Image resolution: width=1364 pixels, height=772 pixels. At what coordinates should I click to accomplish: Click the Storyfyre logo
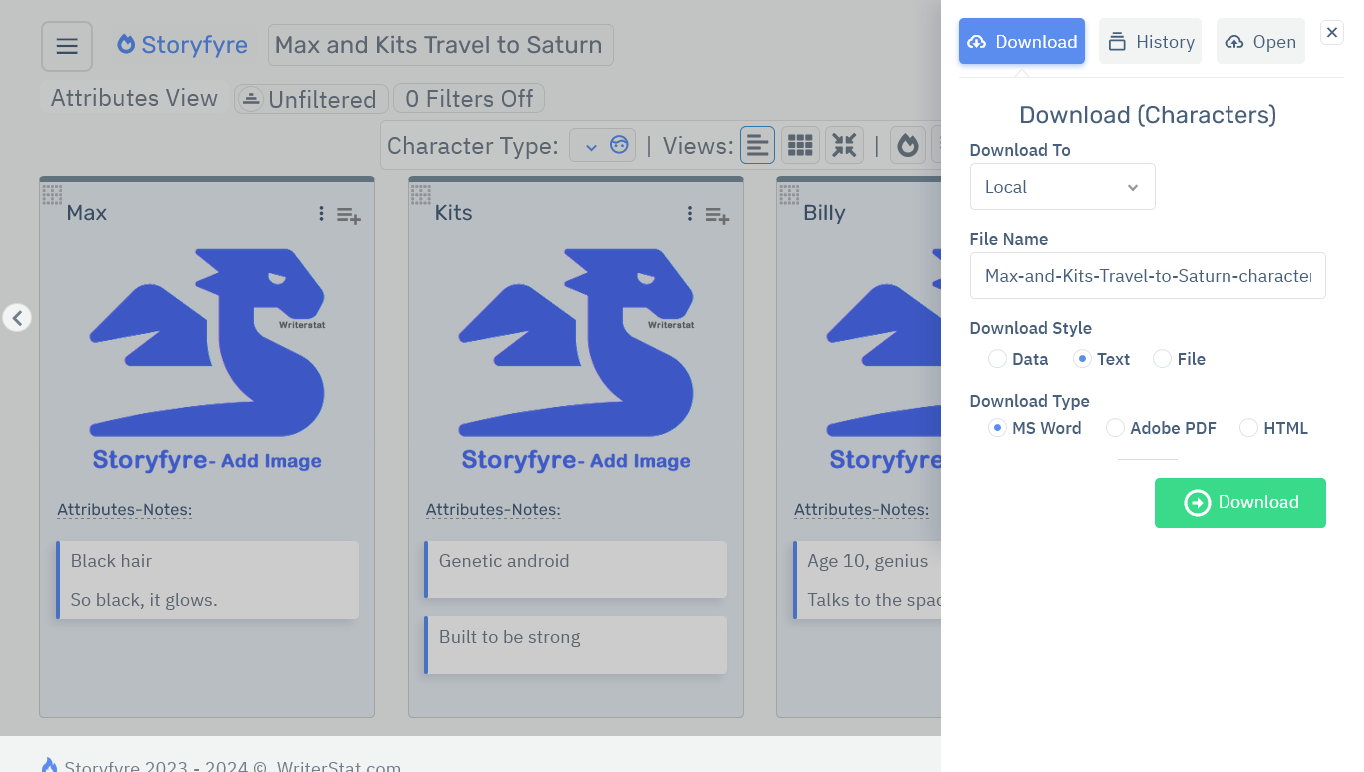[182, 44]
